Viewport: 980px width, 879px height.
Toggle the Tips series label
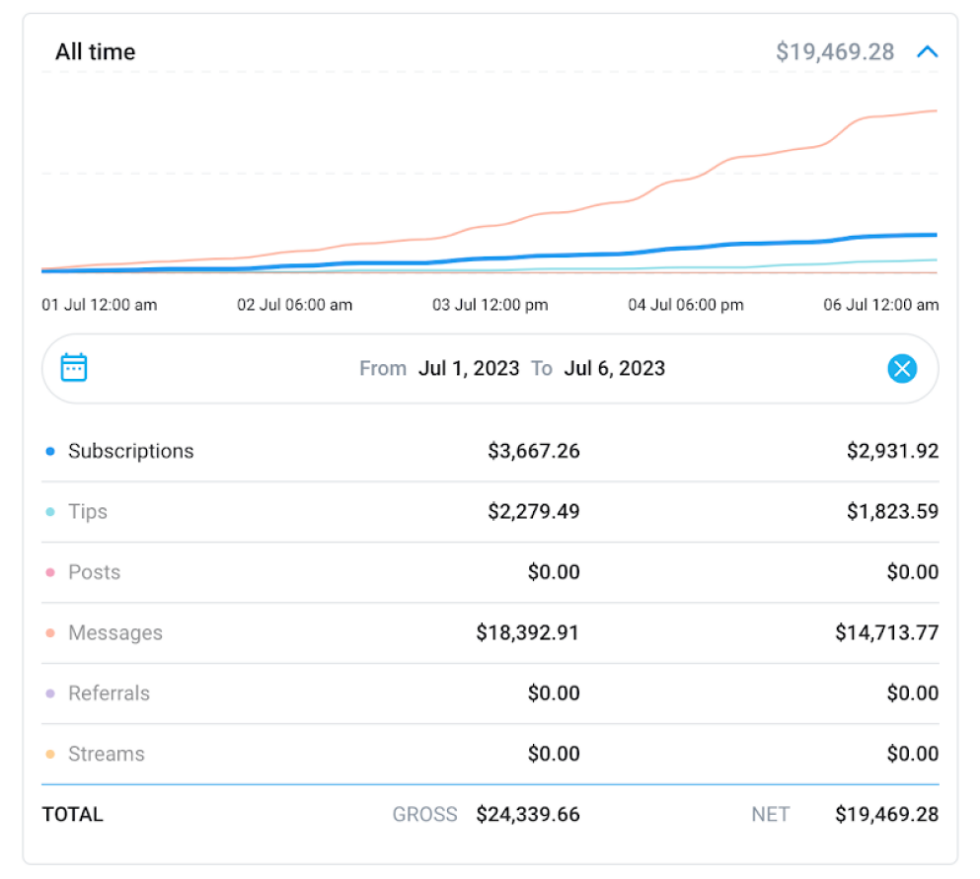click(88, 512)
